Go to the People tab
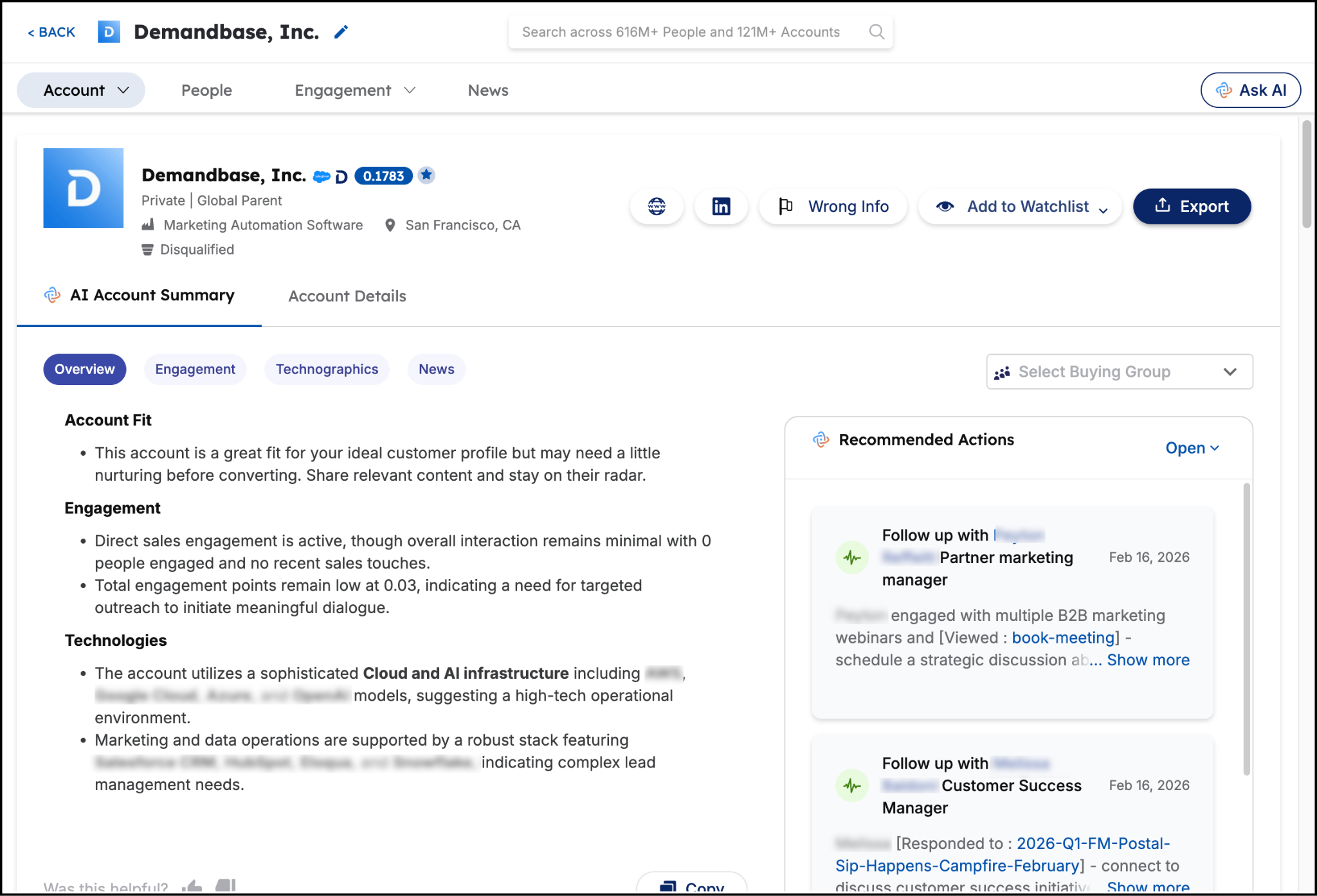Viewport: 1317px width, 896px height. coord(206,90)
